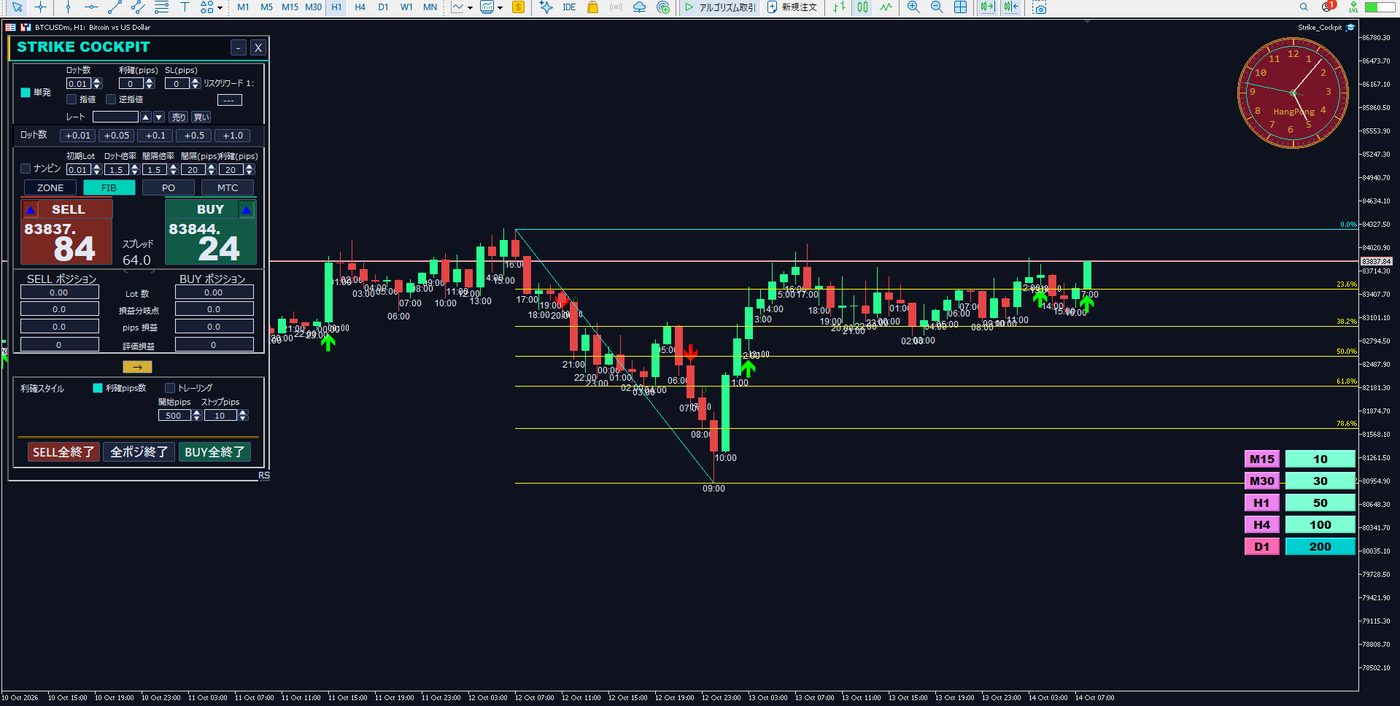Switch to the M15 timeframe in toolbar
The height and width of the screenshot is (706, 1400).
point(289,7)
